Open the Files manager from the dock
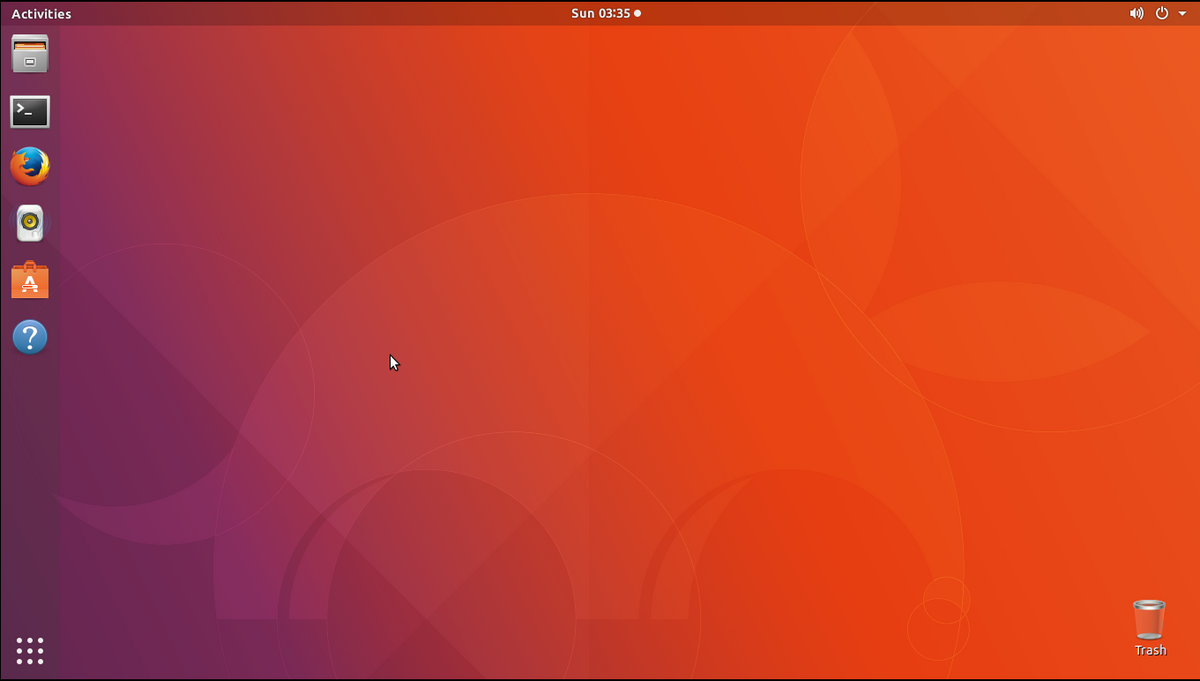The image size is (1200, 681). [30, 54]
